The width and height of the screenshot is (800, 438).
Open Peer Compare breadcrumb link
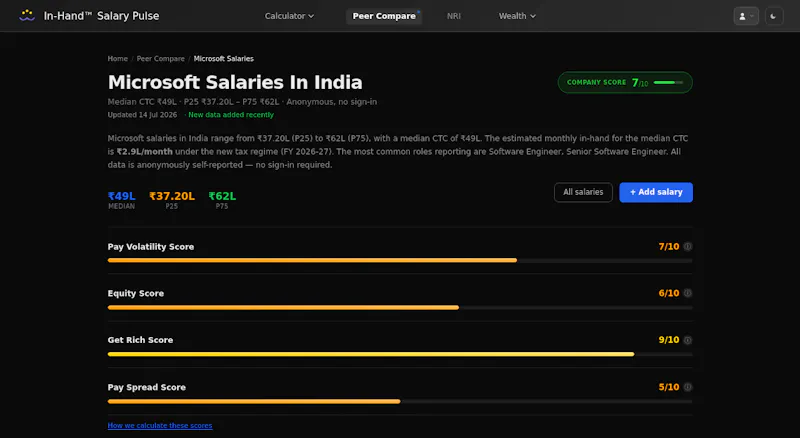click(x=161, y=59)
